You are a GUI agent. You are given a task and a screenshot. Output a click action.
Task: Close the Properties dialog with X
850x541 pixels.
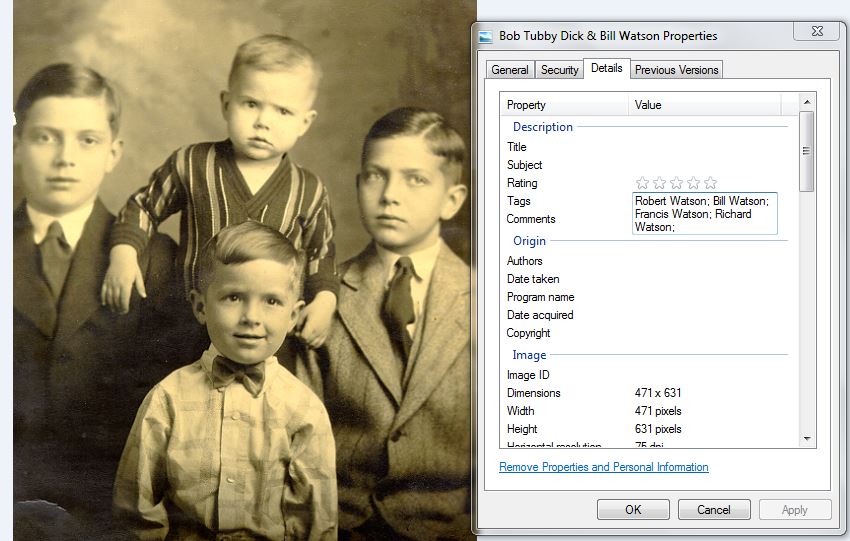pos(815,32)
